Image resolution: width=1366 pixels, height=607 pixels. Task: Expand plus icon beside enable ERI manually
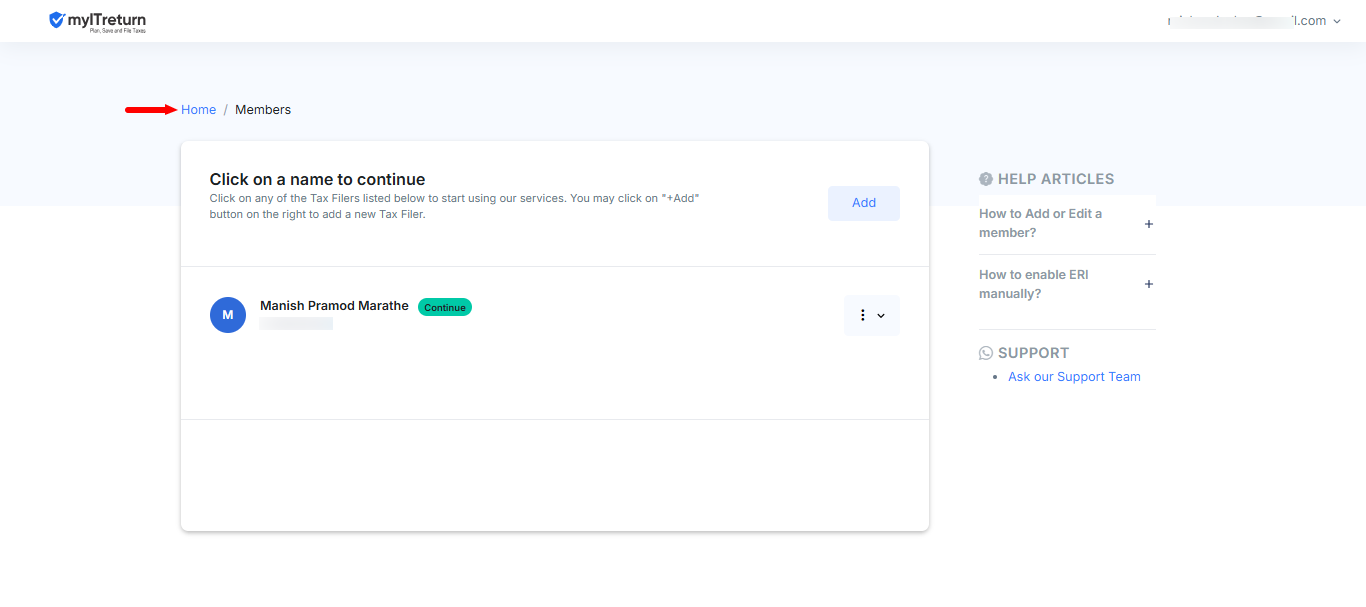1149,284
